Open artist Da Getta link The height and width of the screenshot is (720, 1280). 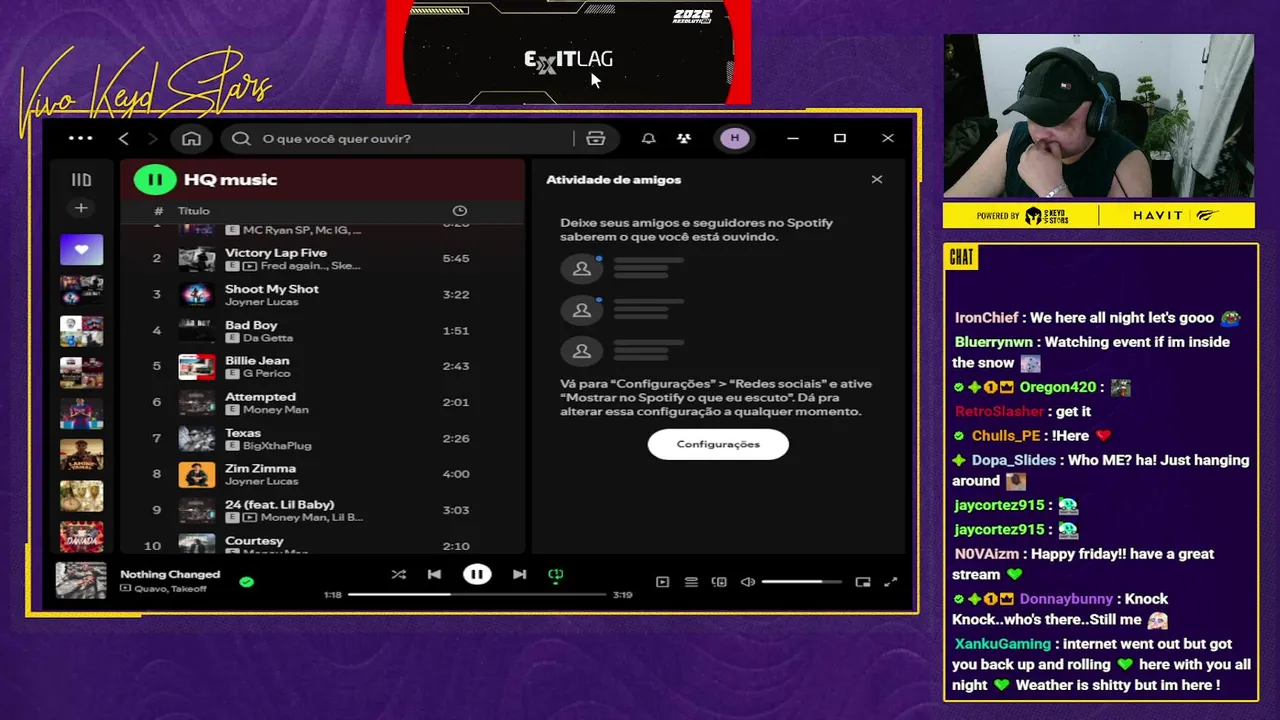(x=268, y=338)
